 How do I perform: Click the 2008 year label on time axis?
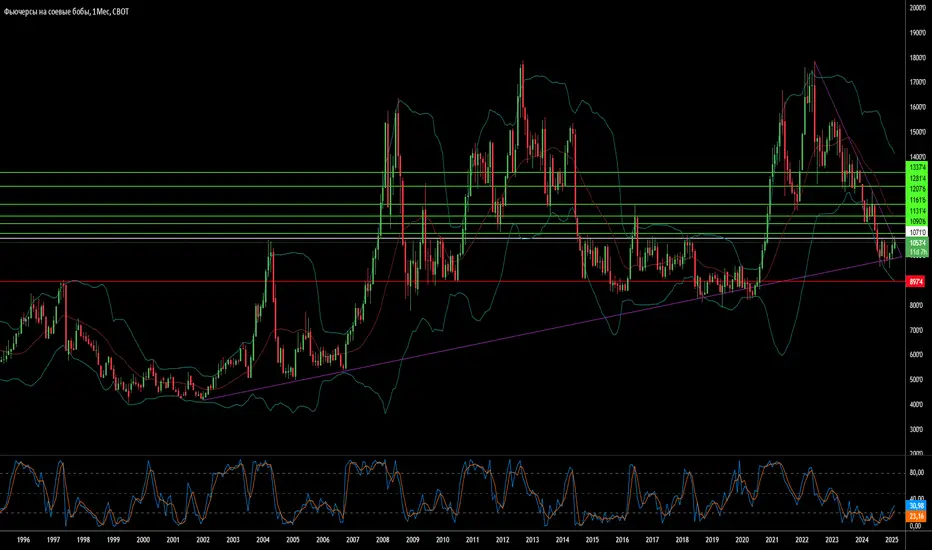tap(383, 540)
